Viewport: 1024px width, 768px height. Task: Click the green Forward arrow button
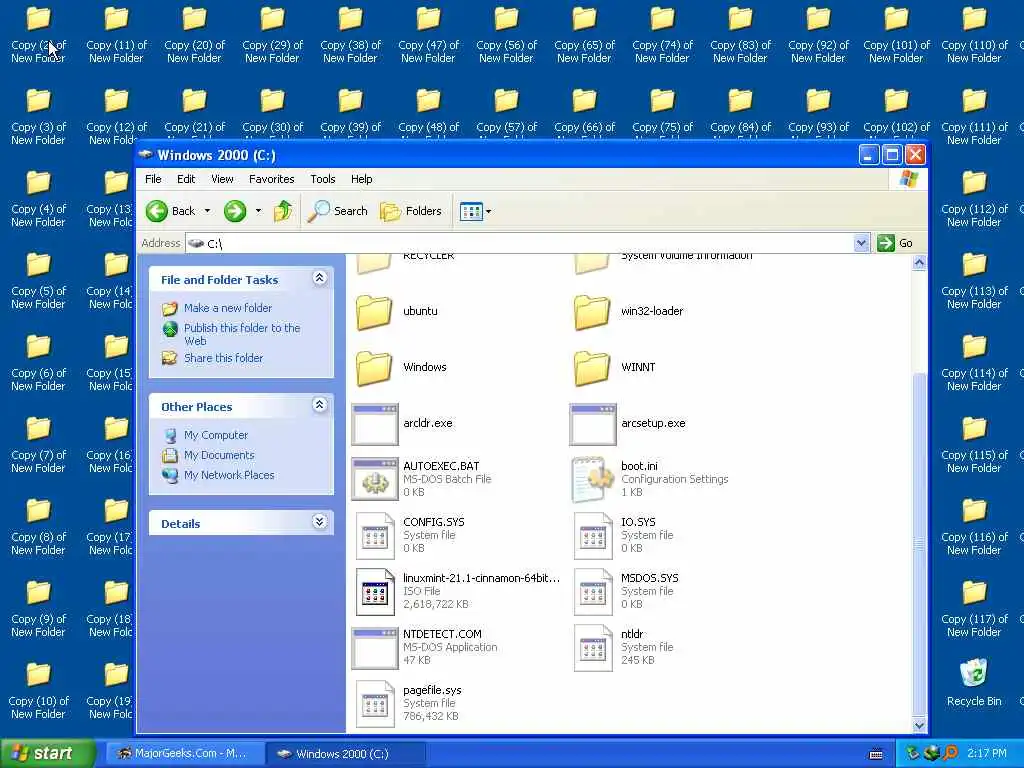tap(235, 211)
